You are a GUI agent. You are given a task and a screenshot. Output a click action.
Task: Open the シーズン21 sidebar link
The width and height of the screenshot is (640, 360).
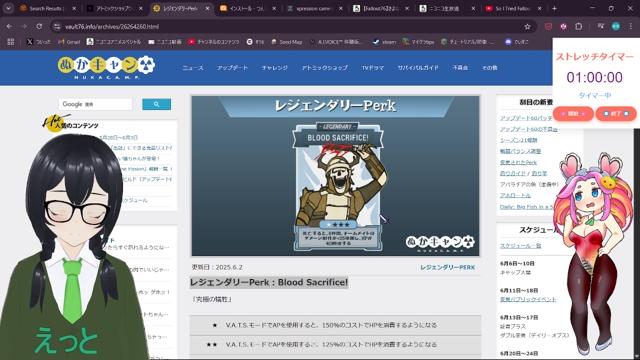tap(518, 140)
